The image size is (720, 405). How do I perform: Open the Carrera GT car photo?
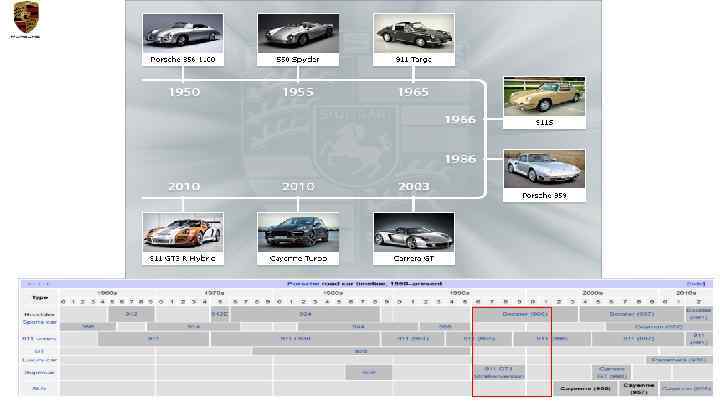[x=414, y=232]
